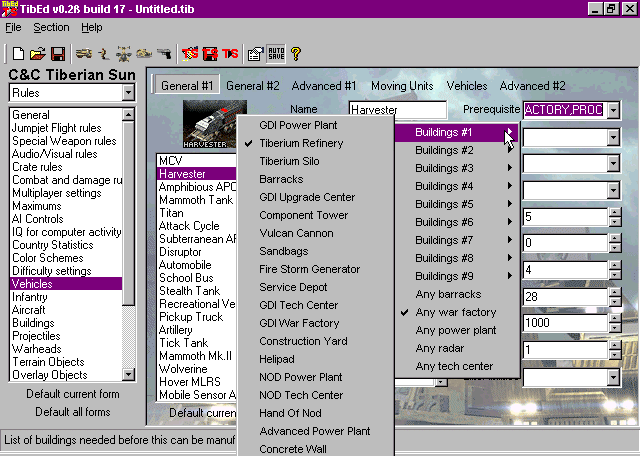Screen dimensions: 640x456
Task: Click the section list scrollbar down arrow
Action: point(128,374)
